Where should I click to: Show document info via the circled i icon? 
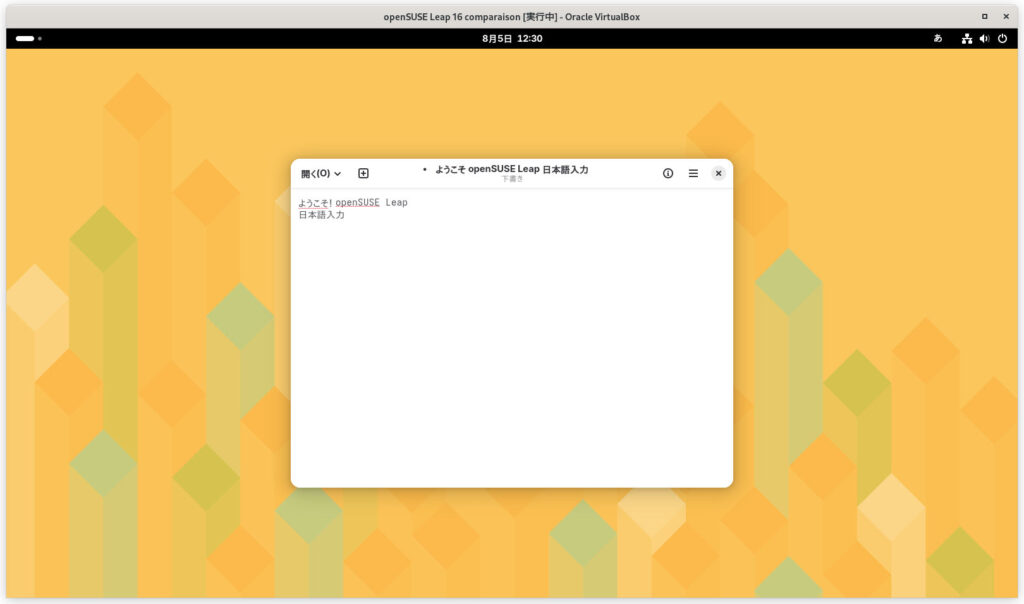click(667, 173)
